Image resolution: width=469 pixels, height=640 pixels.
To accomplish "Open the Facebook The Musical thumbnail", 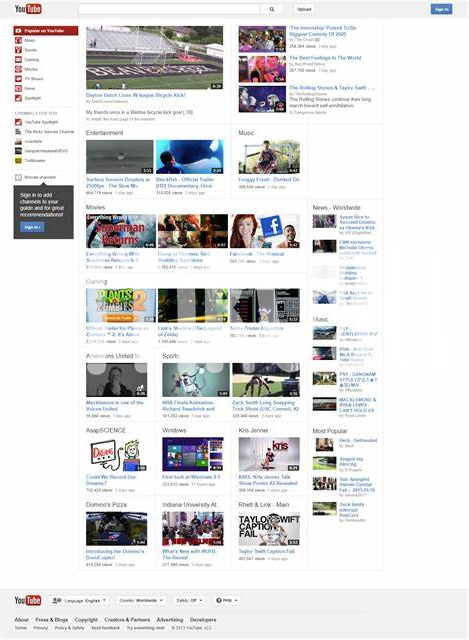I will pyautogui.click(x=265, y=231).
